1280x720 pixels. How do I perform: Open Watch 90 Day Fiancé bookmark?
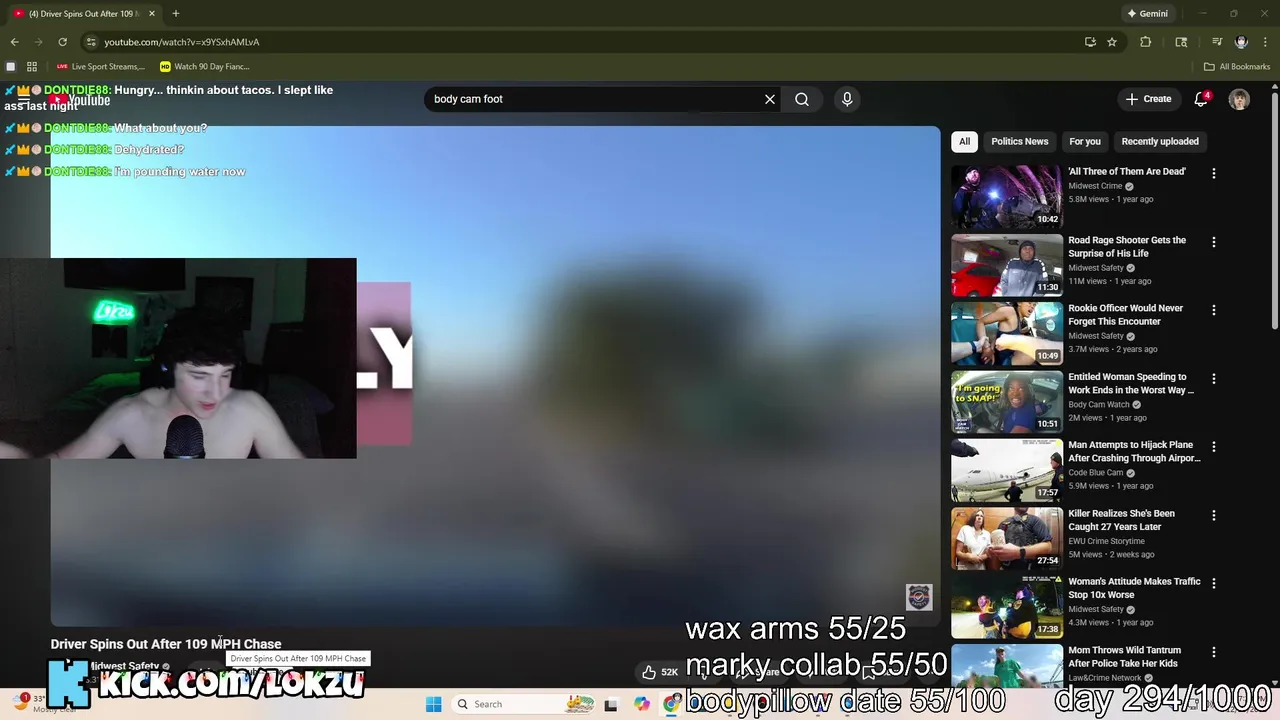point(205,67)
